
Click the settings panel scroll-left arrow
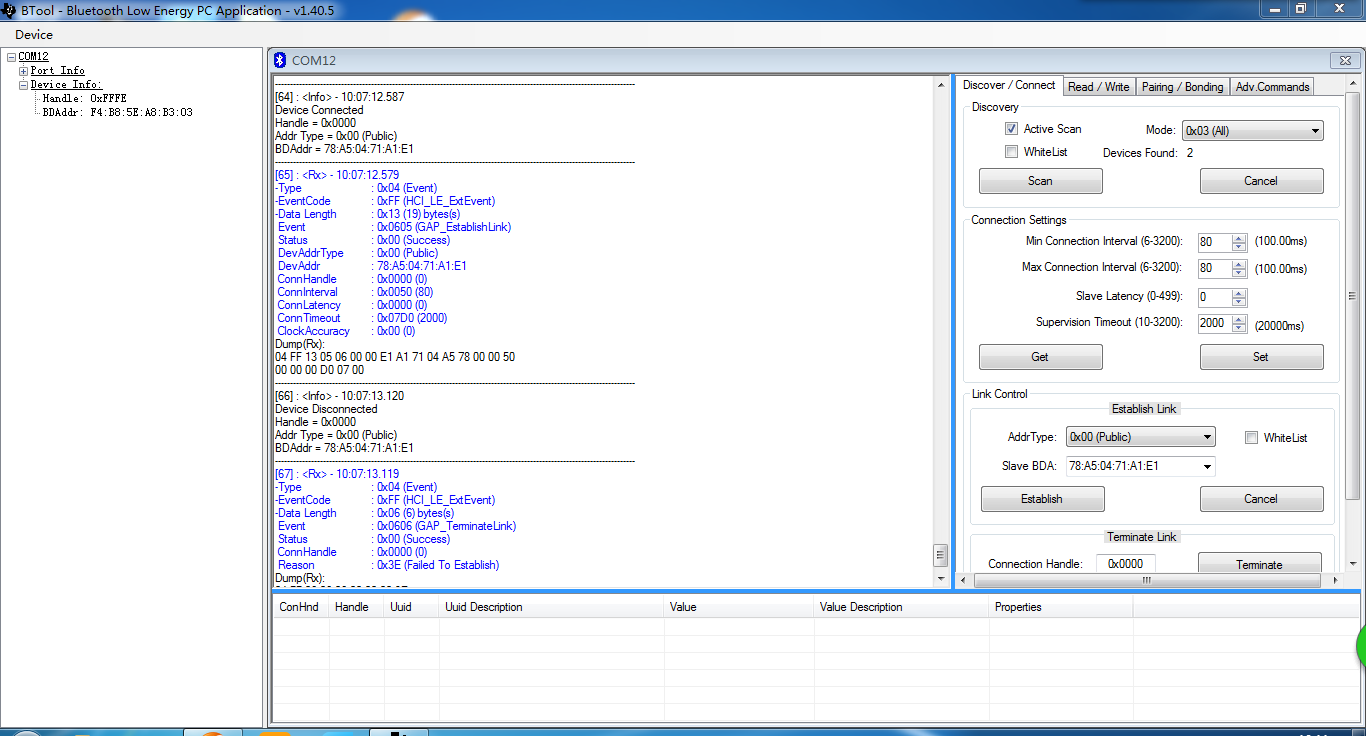click(x=964, y=580)
